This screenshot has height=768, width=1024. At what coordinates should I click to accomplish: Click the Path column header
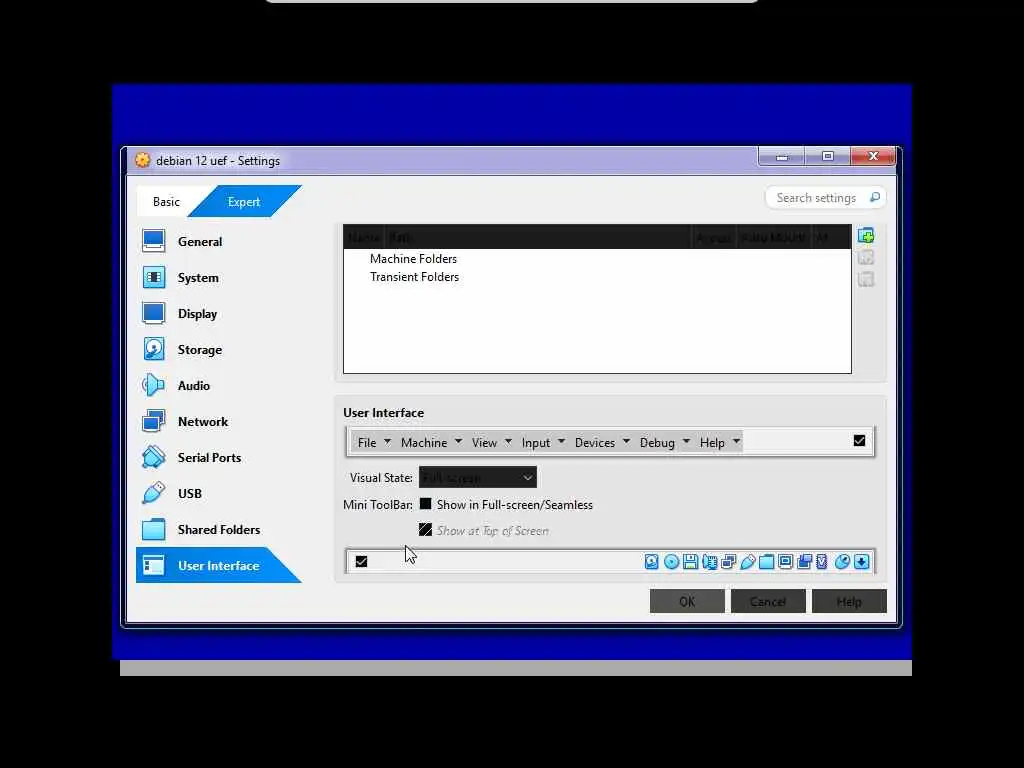pos(538,238)
